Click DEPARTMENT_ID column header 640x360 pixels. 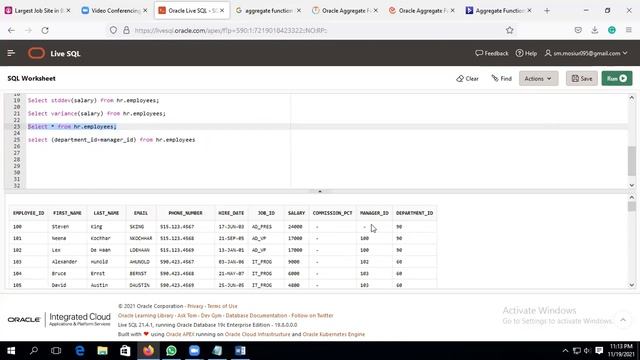click(x=414, y=213)
